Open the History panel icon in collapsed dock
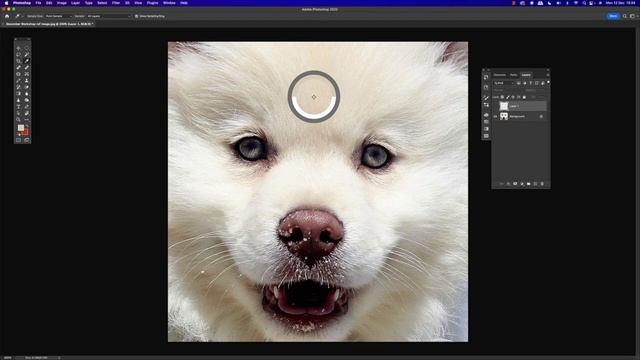This screenshot has height=360, width=640. (486, 77)
